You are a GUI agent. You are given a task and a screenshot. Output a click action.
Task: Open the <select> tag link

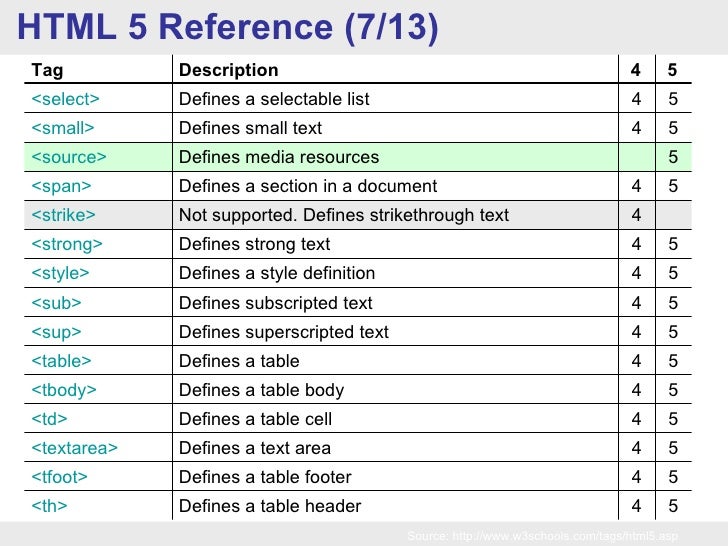point(65,99)
